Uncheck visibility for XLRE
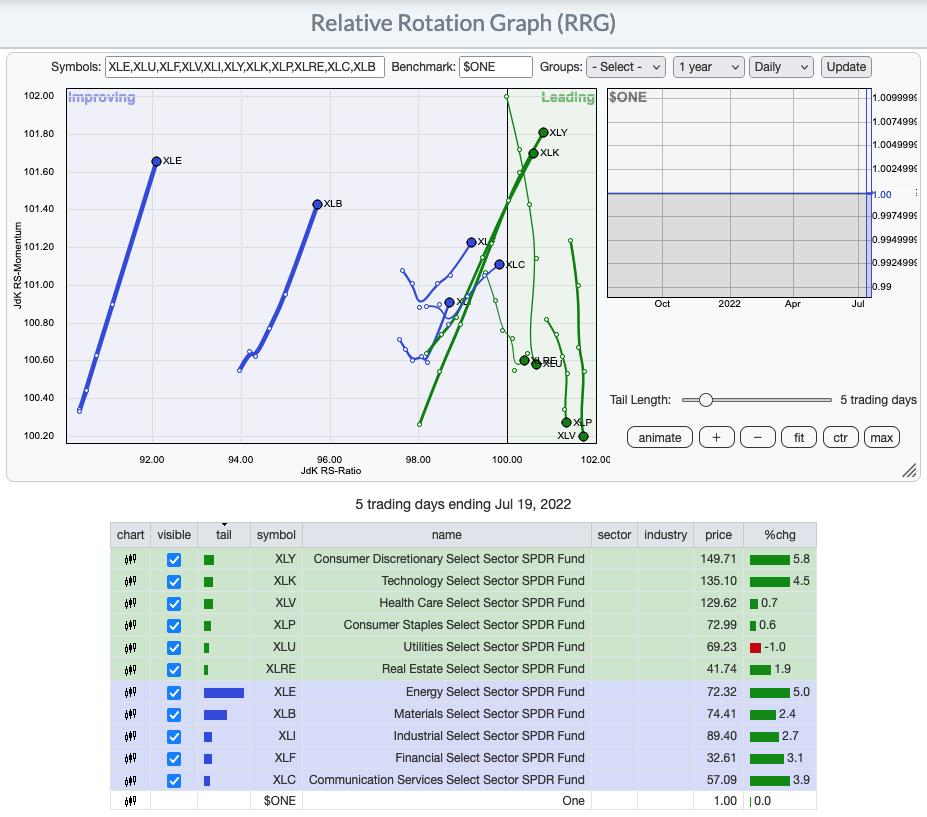The height and width of the screenshot is (817, 927). click(174, 670)
